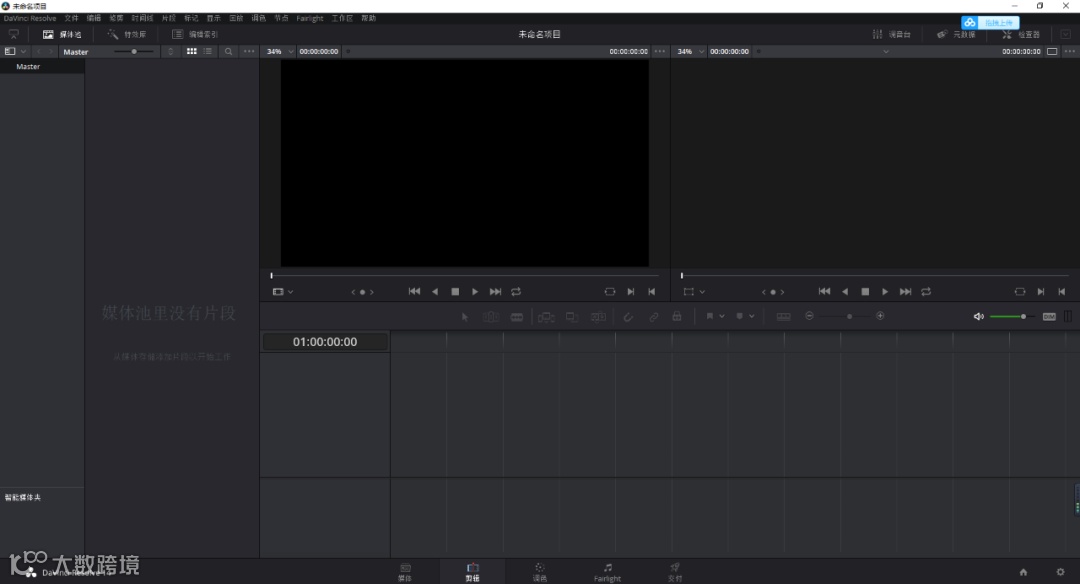Toggle the bin list sidebar layout icon
The width and height of the screenshot is (1080, 584).
tap(10, 52)
